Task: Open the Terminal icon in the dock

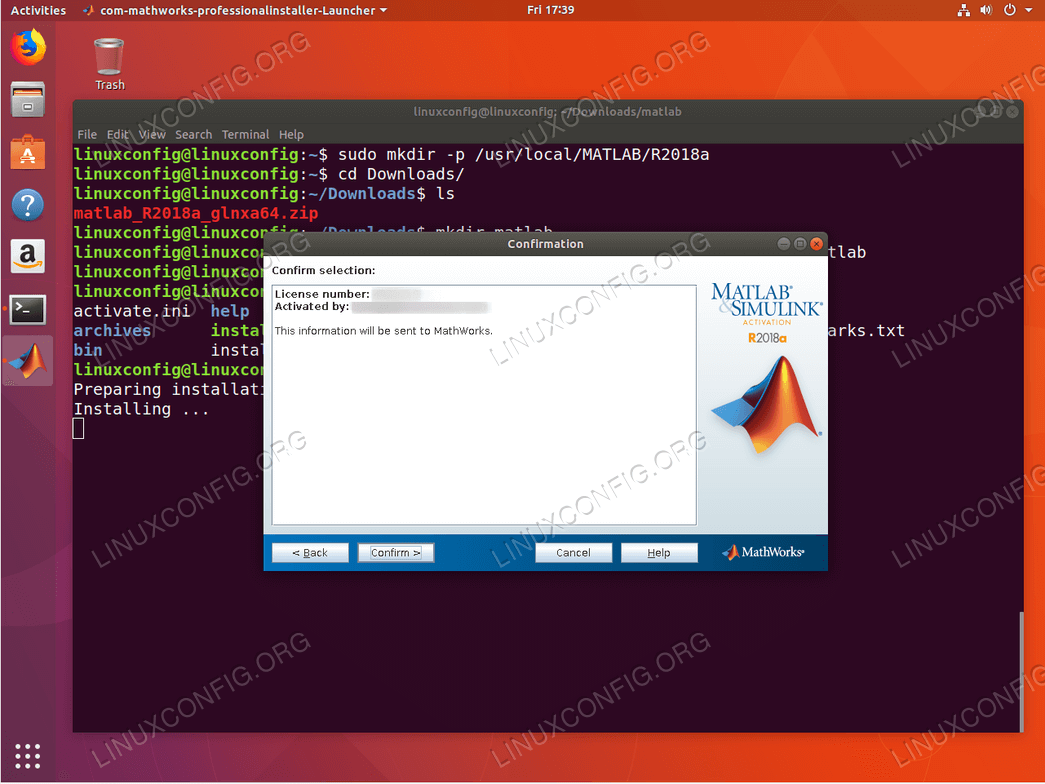Action: pyautogui.click(x=27, y=309)
